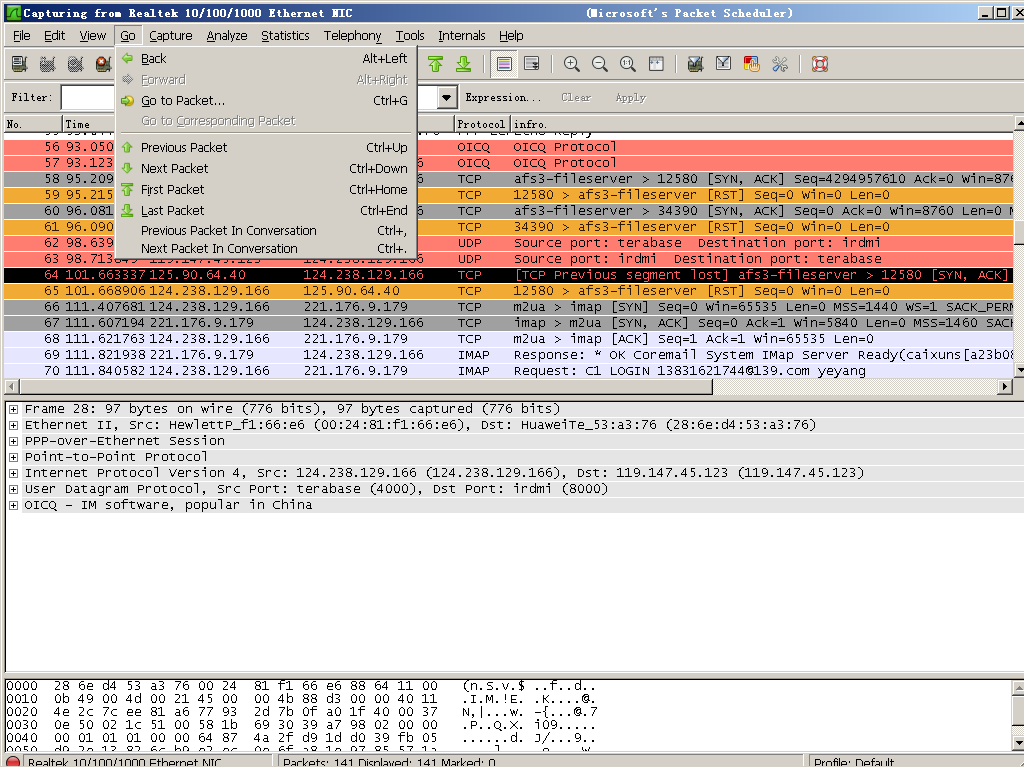
Task: Choose Back from the Go menu
Action: (x=266, y=59)
